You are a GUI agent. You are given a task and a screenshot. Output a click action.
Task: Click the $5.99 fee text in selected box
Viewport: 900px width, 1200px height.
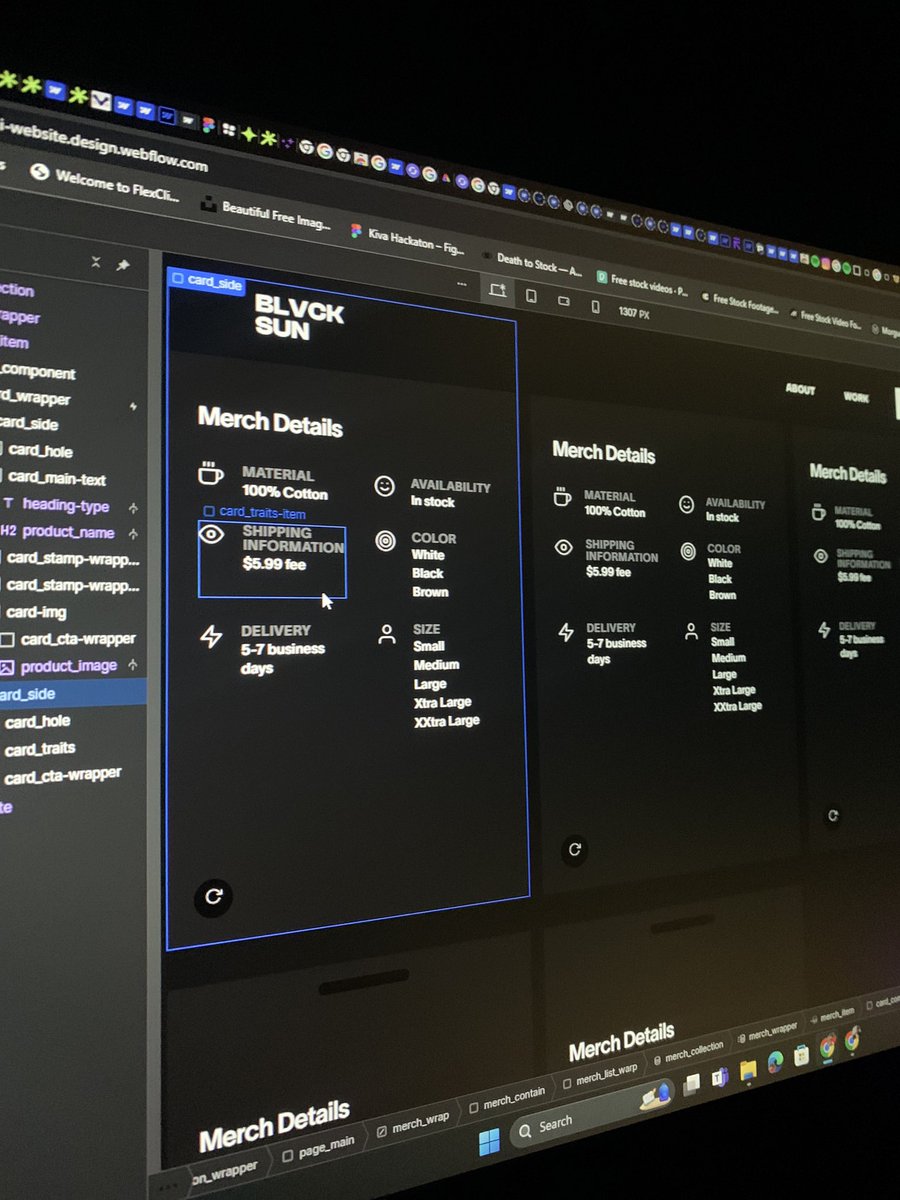tap(274, 565)
